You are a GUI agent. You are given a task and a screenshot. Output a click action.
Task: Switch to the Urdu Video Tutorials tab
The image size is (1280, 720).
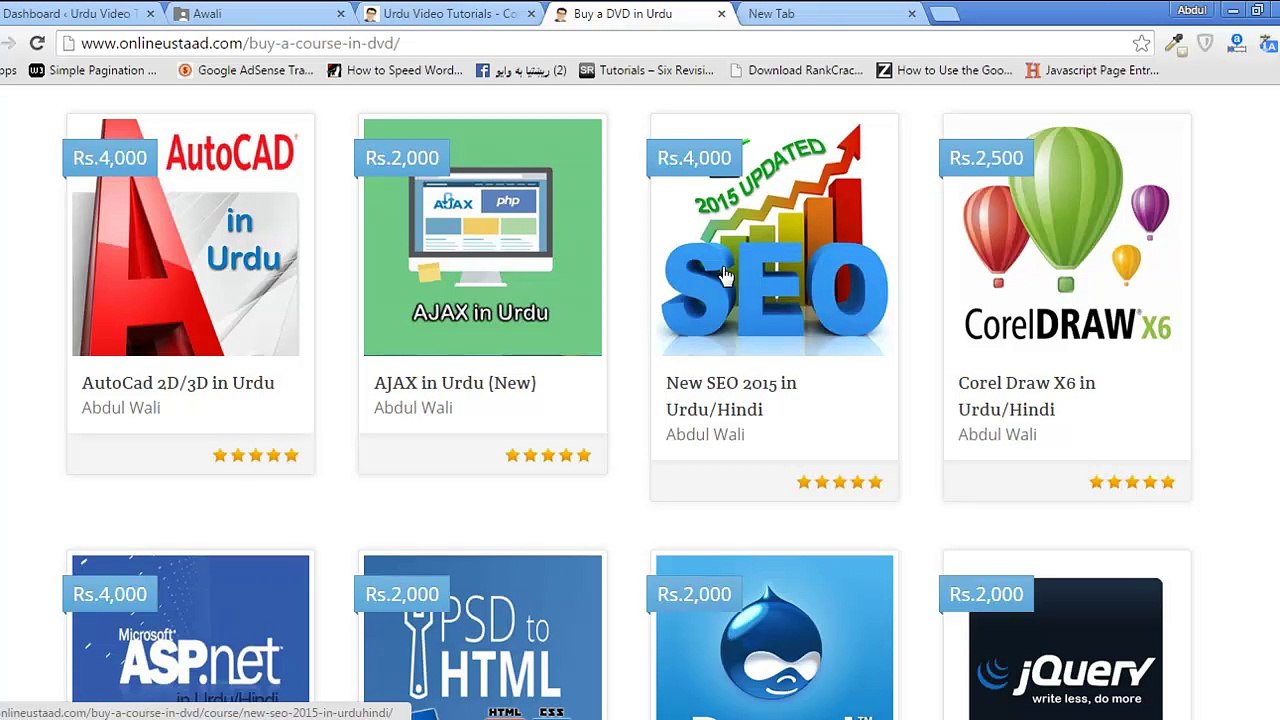tap(448, 14)
